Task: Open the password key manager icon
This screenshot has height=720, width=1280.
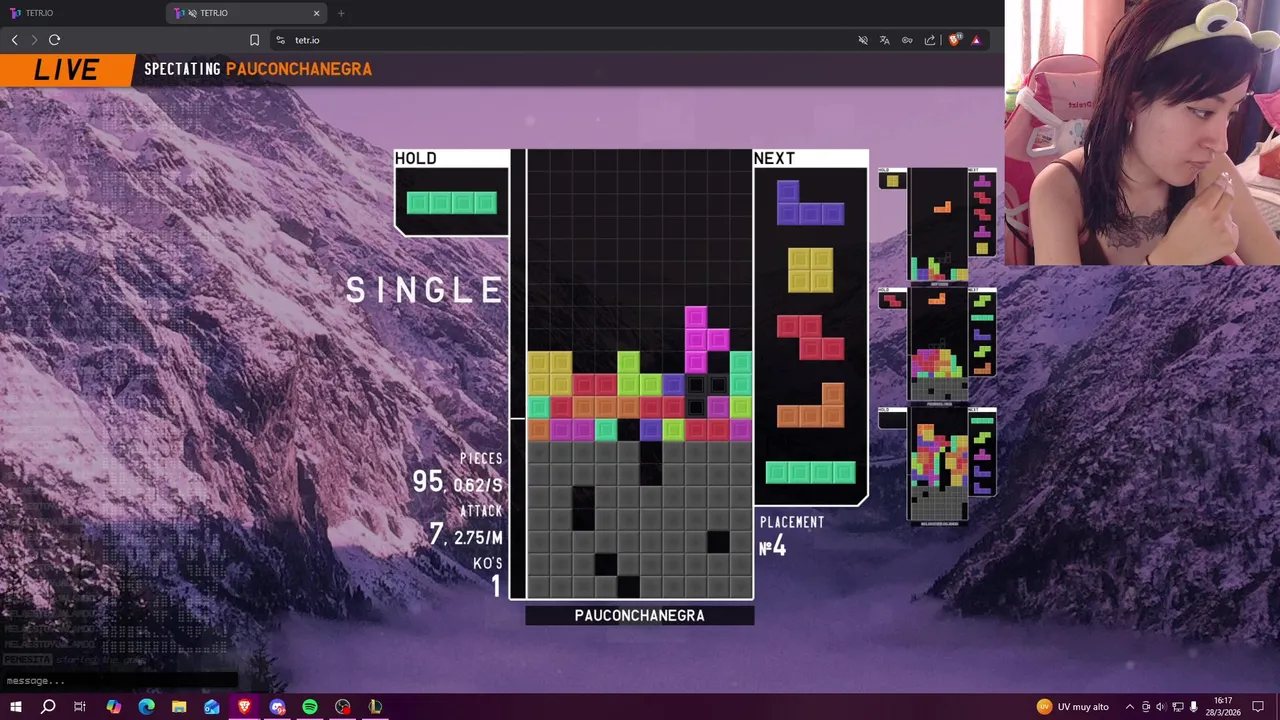Action: pos(907,40)
